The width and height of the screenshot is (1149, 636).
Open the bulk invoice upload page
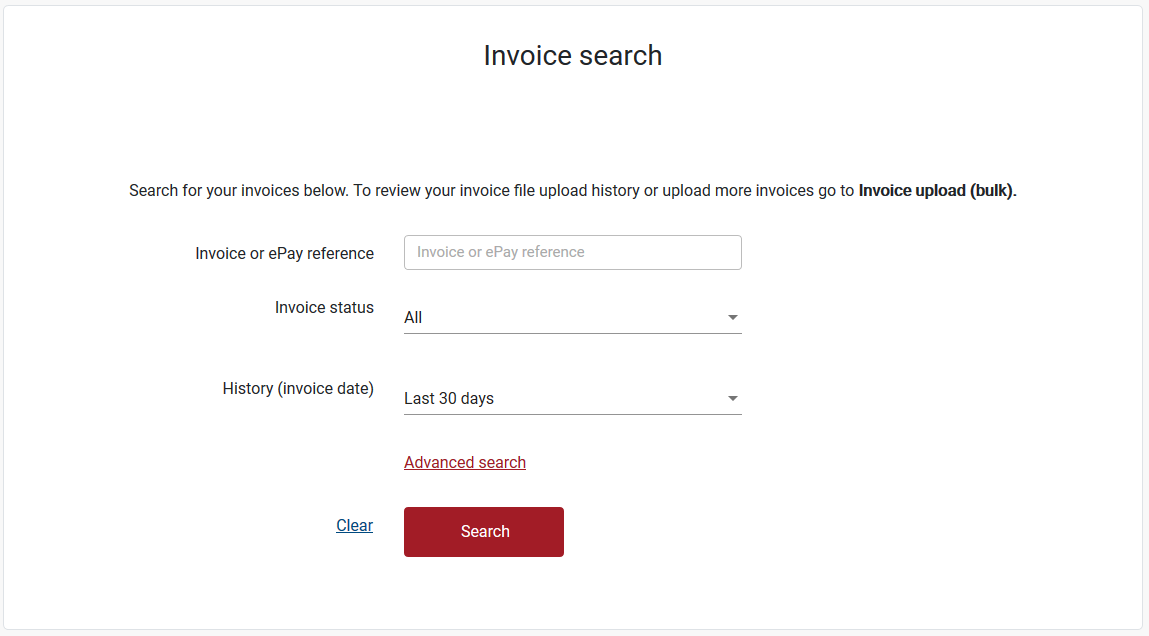coord(934,190)
